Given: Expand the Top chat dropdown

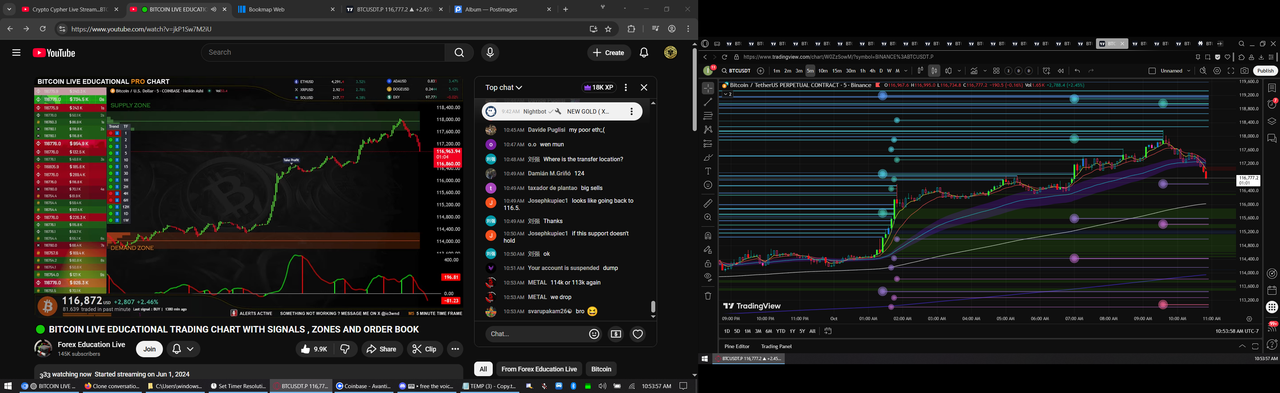Looking at the screenshot, I should (504, 87).
